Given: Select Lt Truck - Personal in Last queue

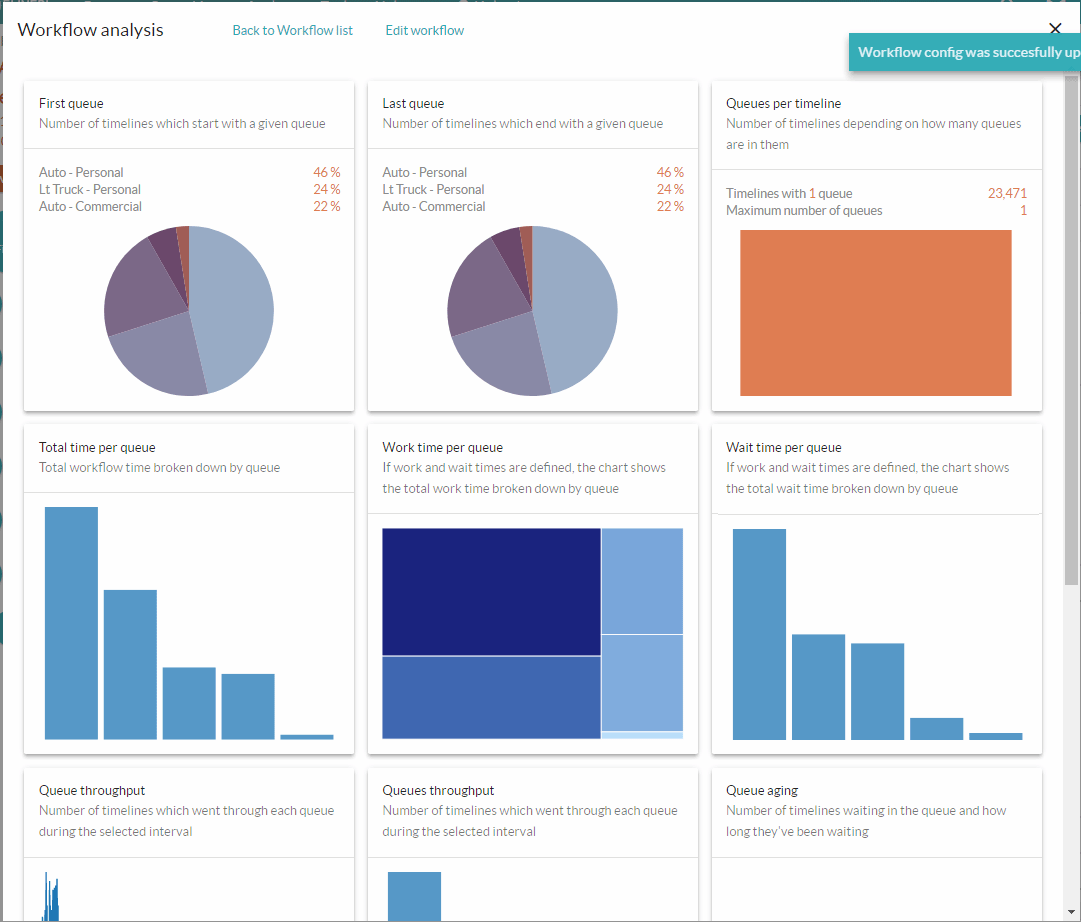Looking at the screenshot, I should (x=434, y=190).
